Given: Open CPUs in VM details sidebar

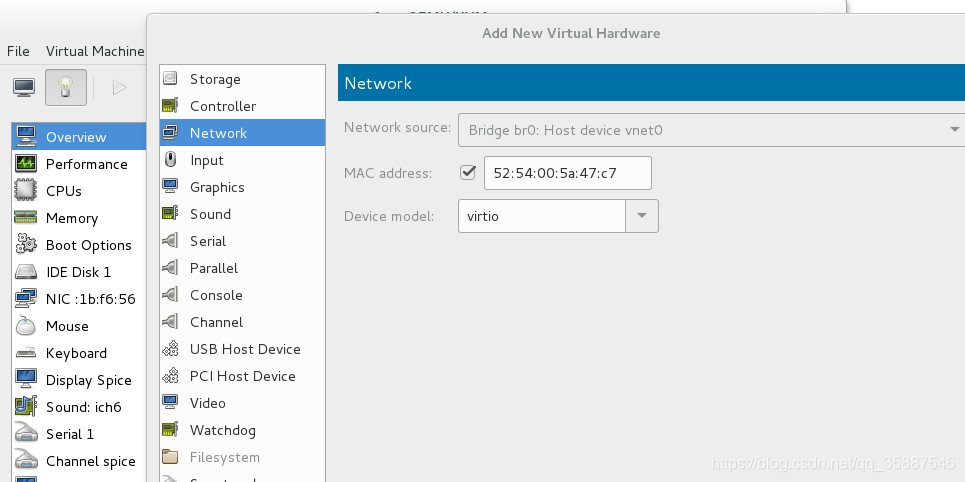Looking at the screenshot, I should (79, 191).
